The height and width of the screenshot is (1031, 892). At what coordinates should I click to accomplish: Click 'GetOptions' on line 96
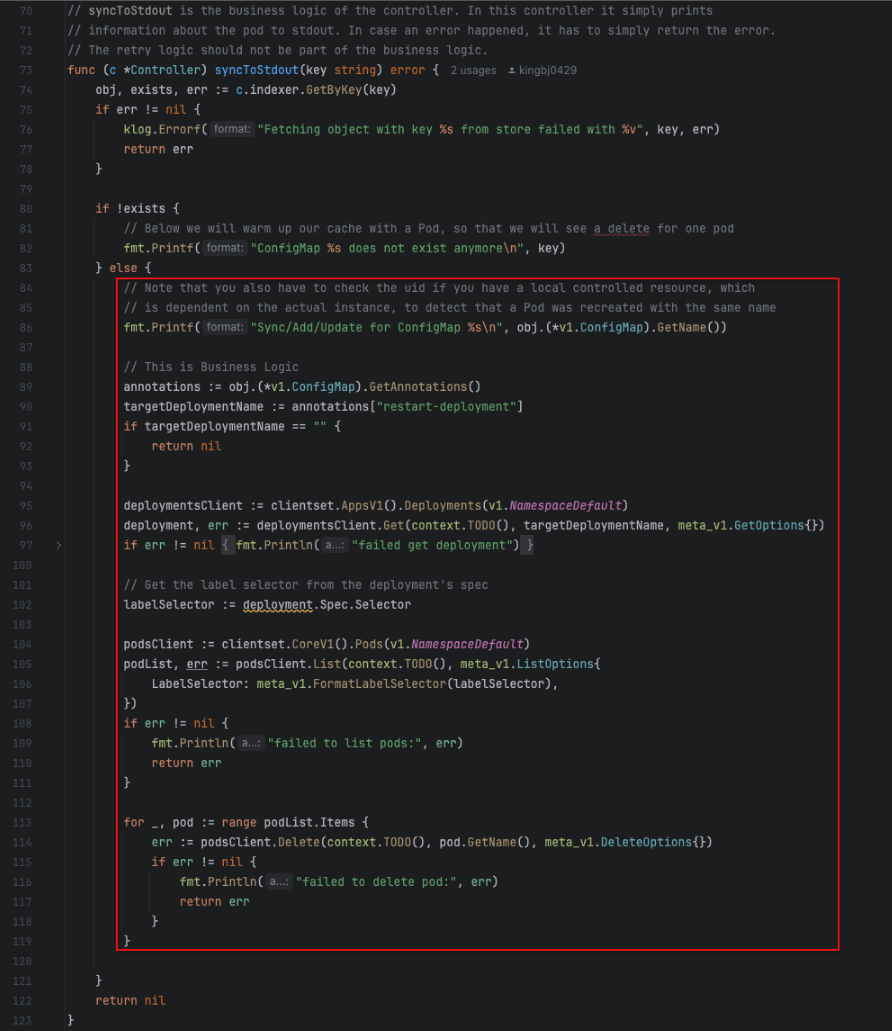pos(768,525)
